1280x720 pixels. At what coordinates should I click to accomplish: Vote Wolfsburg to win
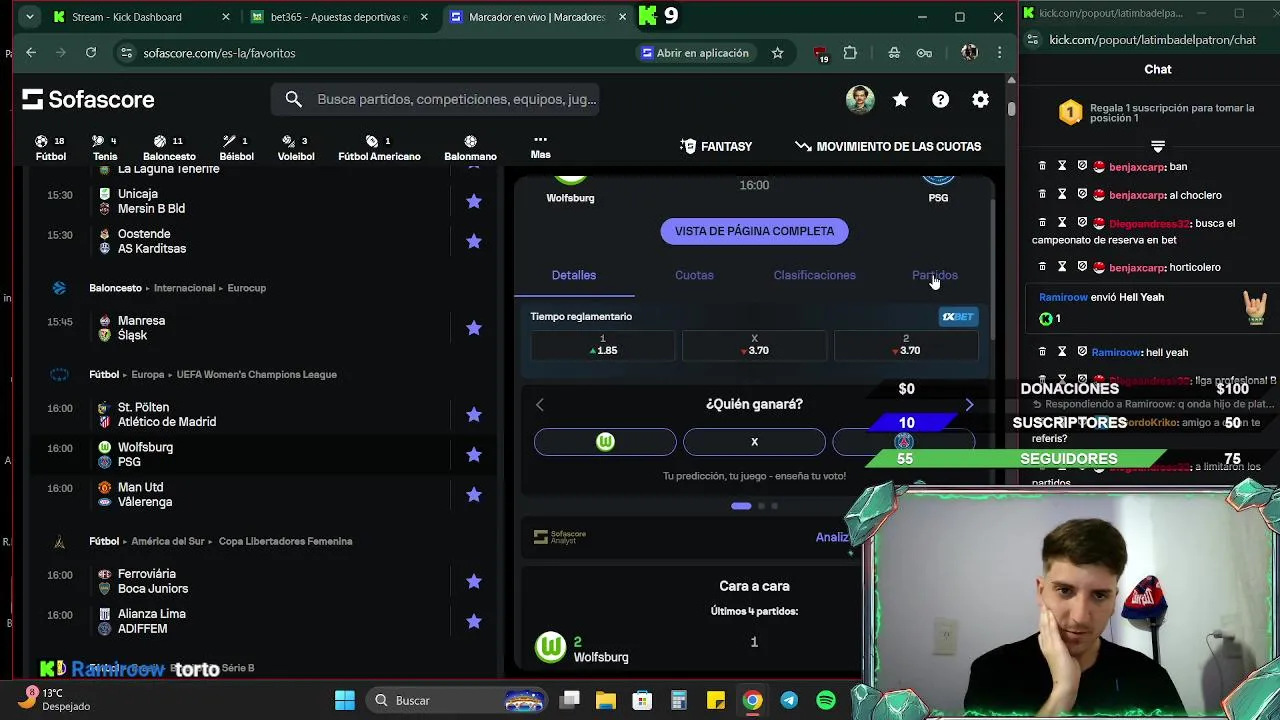pyautogui.click(x=605, y=442)
